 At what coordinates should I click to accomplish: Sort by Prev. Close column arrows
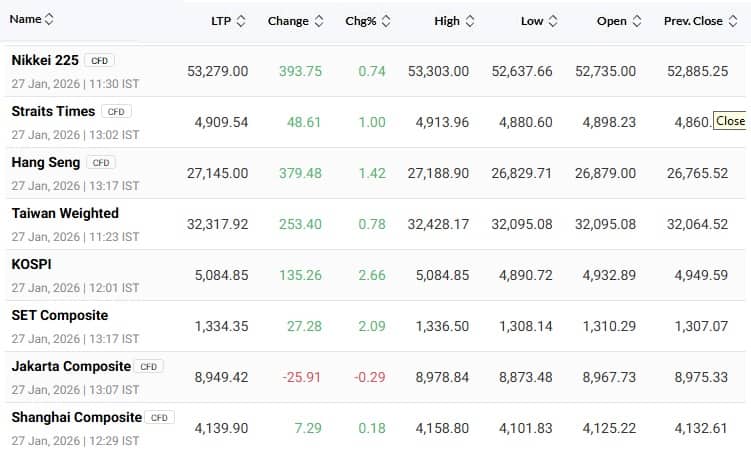click(x=733, y=21)
